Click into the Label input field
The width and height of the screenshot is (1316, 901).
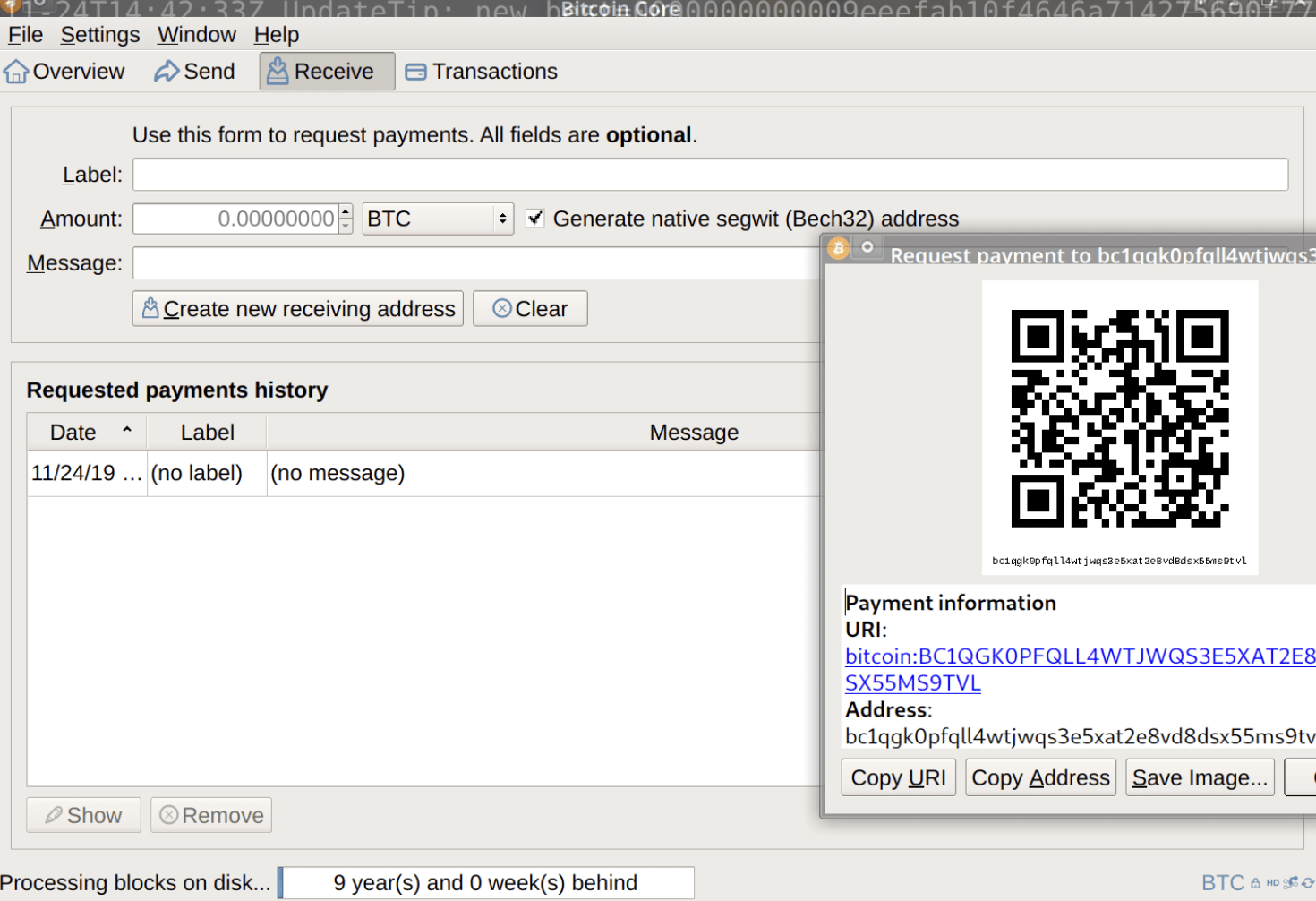coord(710,175)
